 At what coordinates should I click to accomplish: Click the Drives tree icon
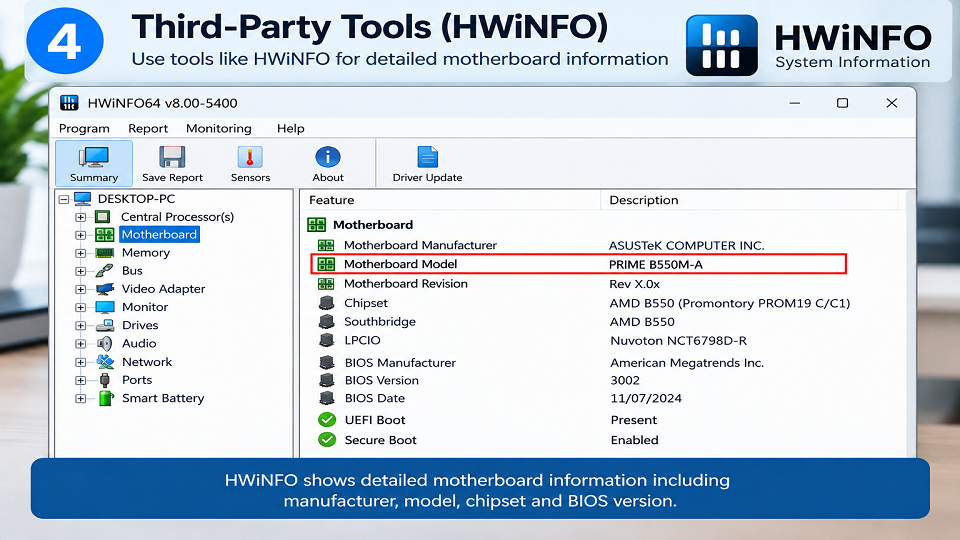[105, 325]
